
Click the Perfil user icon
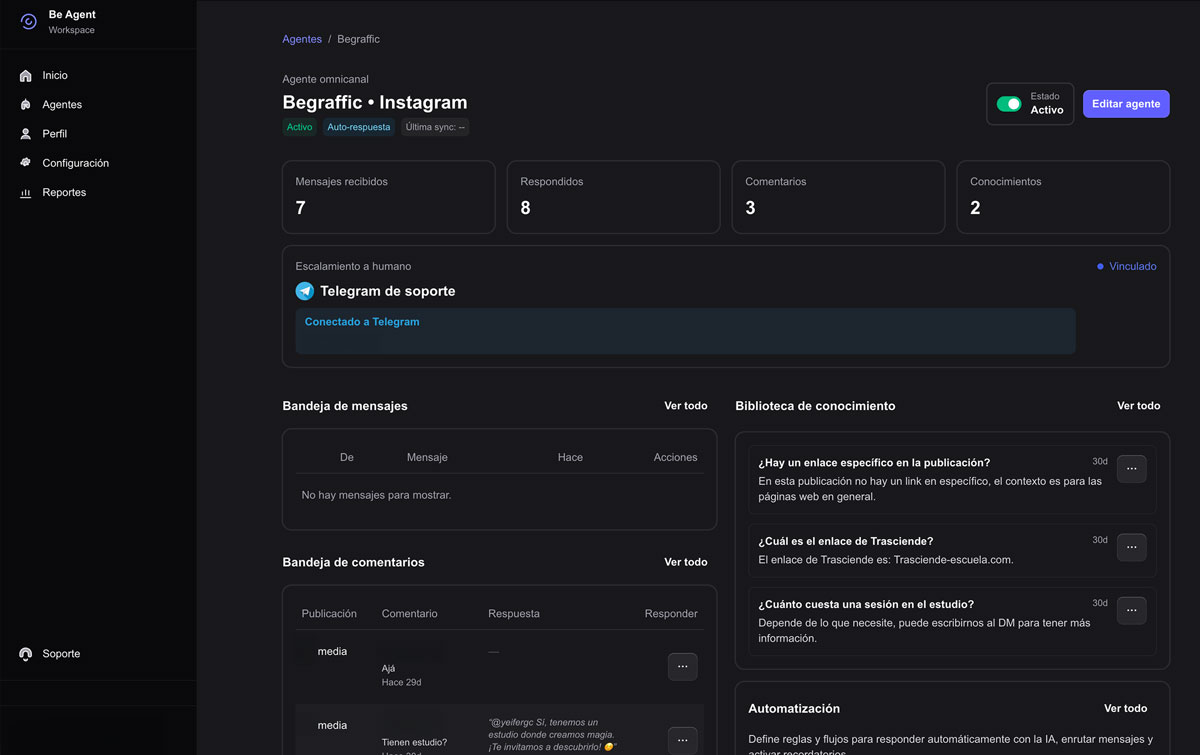[x=26, y=134]
